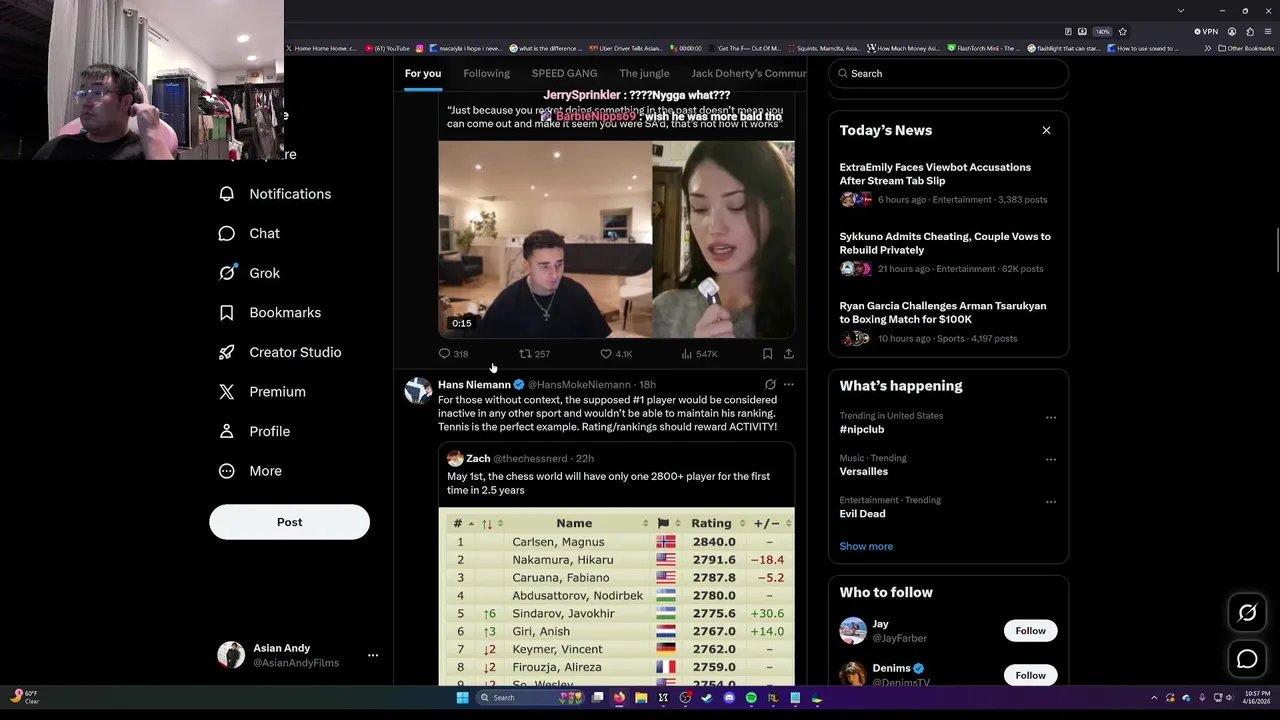This screenshot has width=1280, height=720.
Task: Play the 0:15 video in the post
Action: point(616,240)
